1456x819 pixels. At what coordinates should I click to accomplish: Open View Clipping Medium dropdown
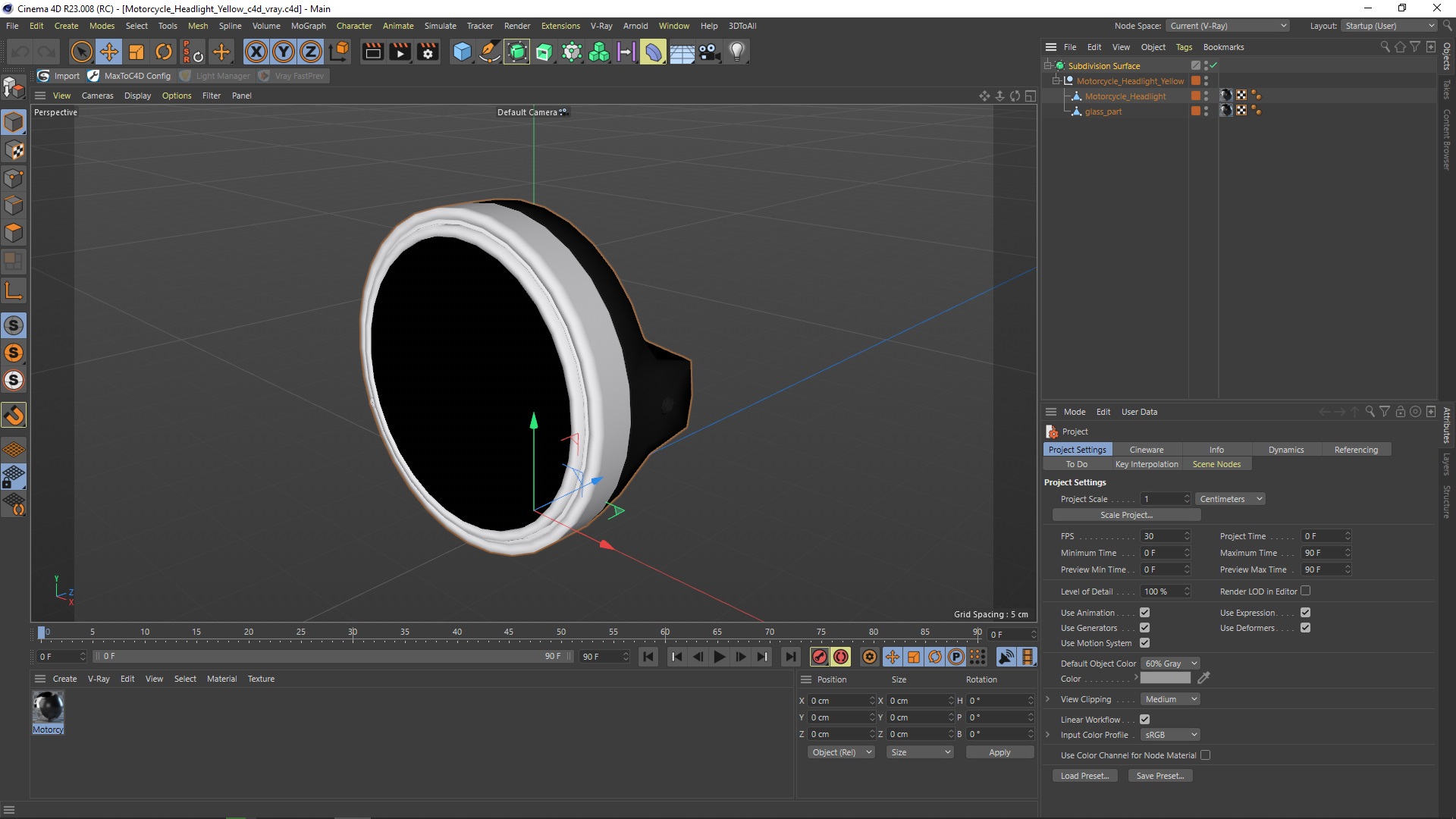click(x=1169, y=699)
